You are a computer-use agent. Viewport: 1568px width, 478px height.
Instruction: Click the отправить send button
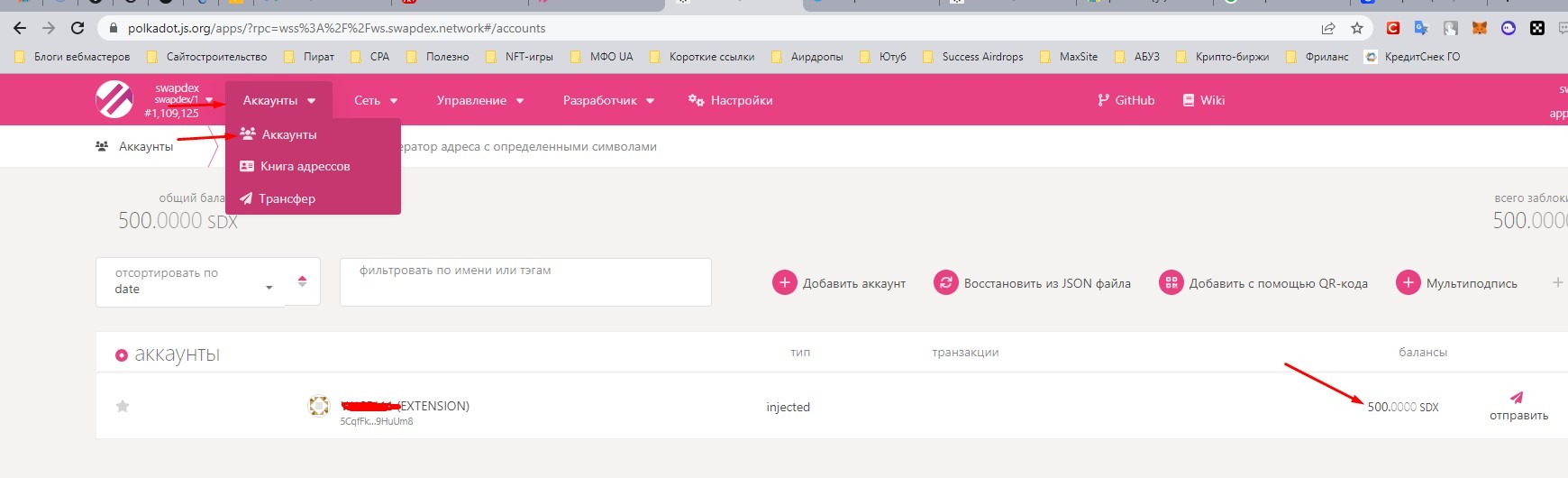click(1518, 407)
